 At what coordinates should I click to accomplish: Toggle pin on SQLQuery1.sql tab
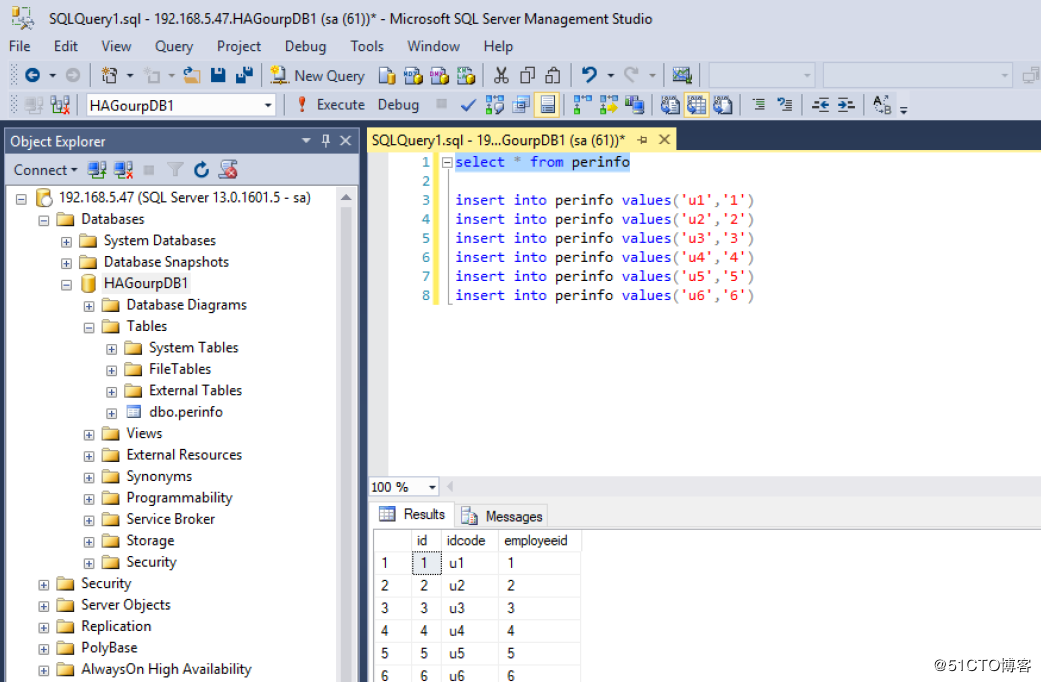click(642, 140)
